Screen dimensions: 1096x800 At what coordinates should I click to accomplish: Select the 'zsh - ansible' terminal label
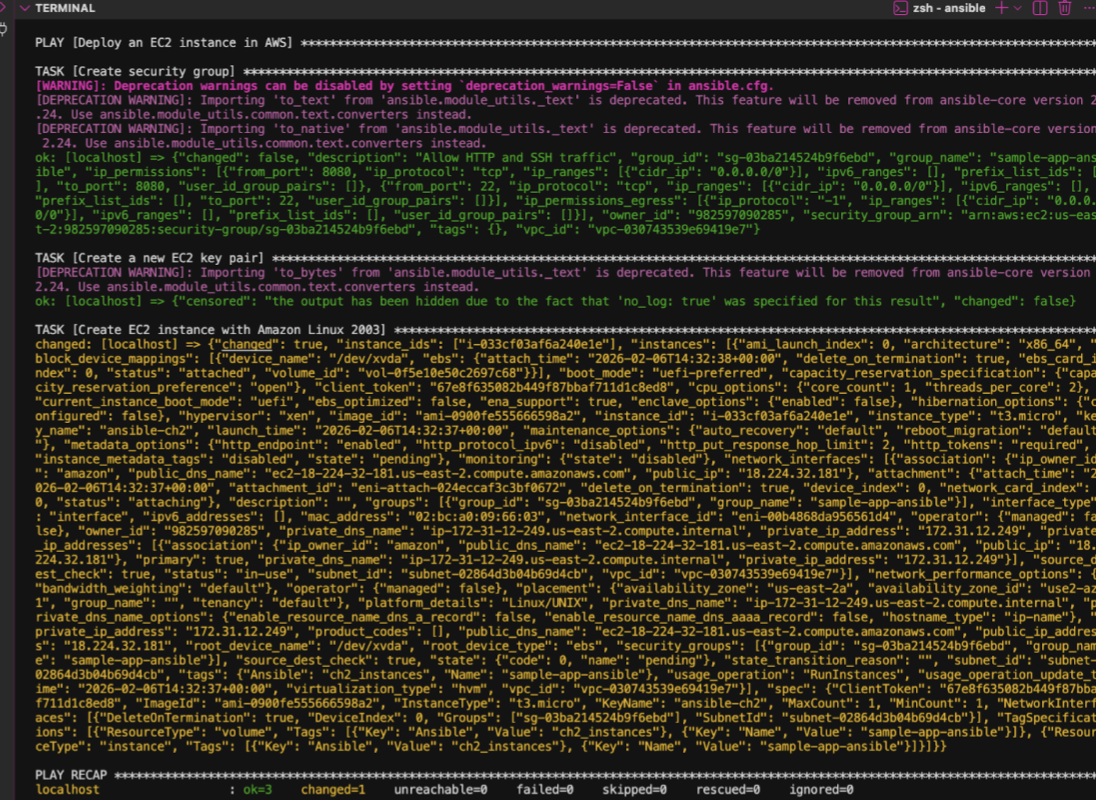(949, 8)
